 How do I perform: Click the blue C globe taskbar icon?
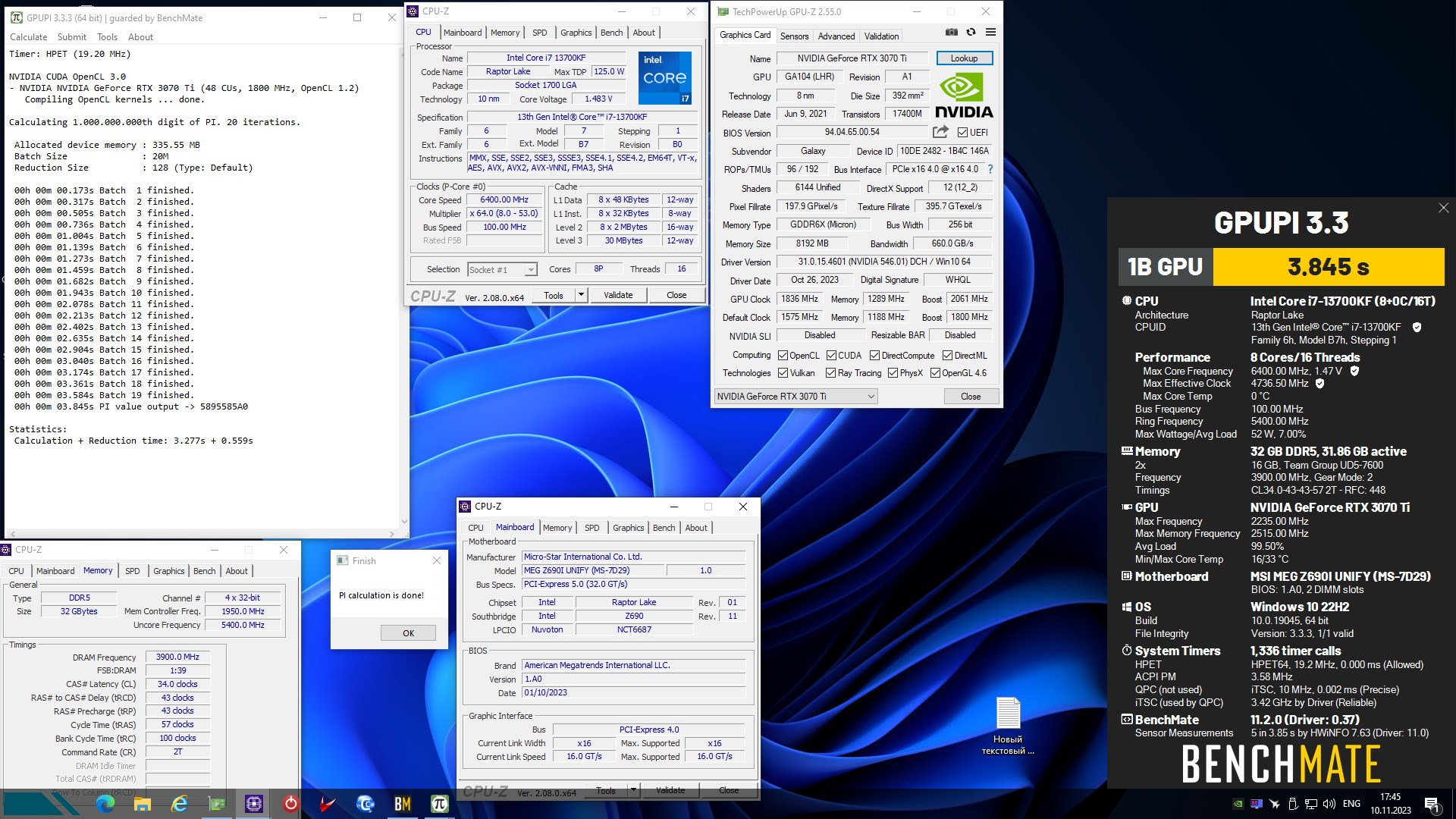[x=365, y=804]
